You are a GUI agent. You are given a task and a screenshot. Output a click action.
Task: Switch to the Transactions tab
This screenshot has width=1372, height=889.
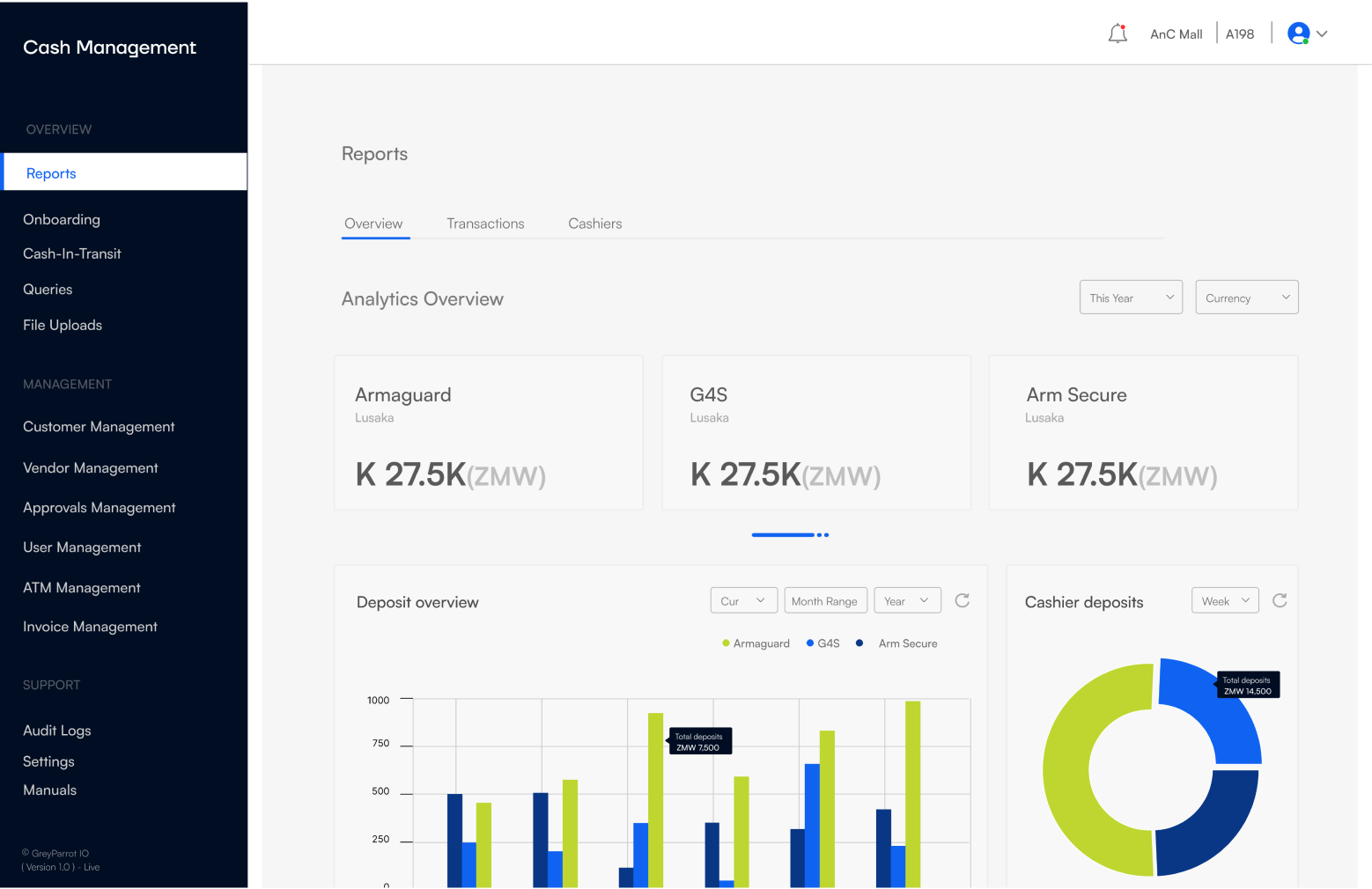(485, 224)
